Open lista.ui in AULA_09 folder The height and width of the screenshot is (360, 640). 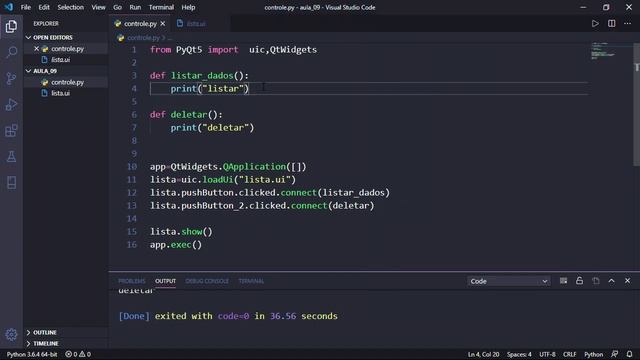65,93
